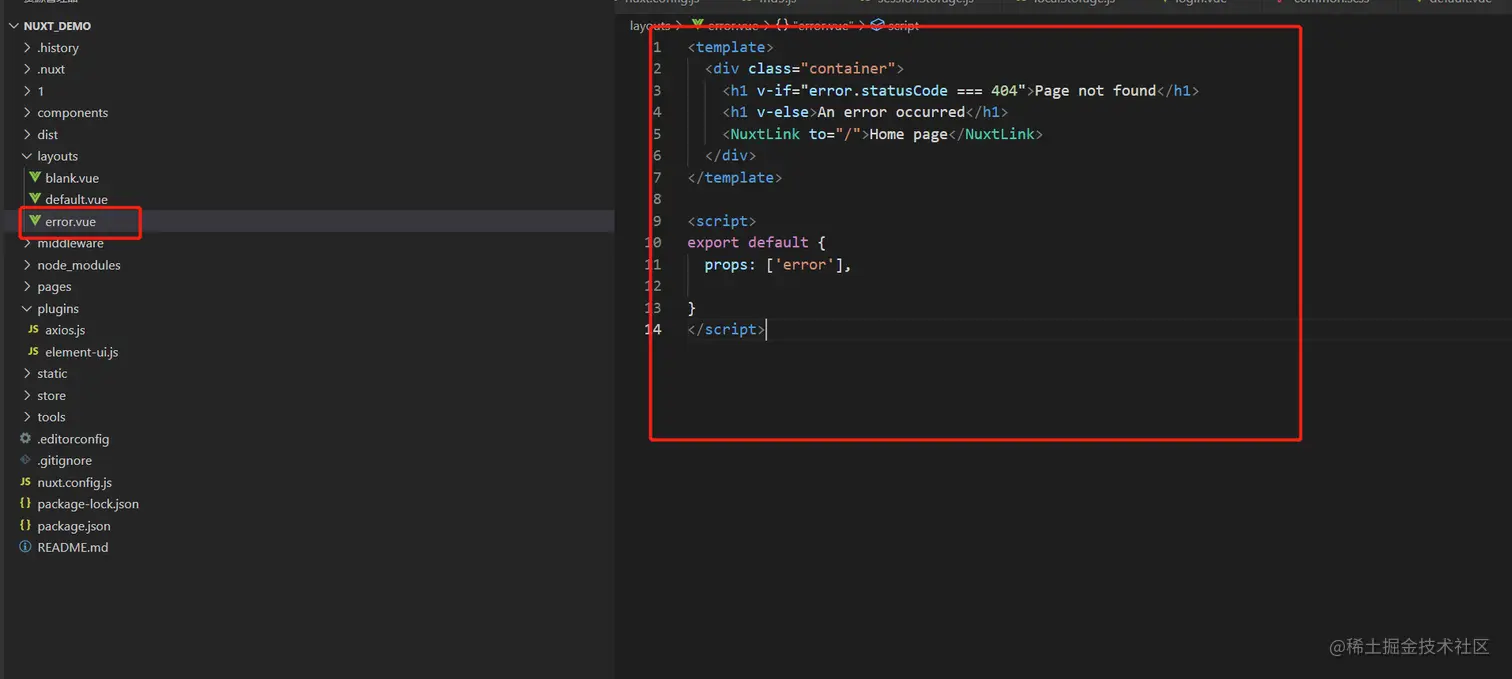Expand the node_modules folder chevron
Image resolution: width=1512 pixels, height=679 pixels.
pyautogui.click(x=27, y=265)
